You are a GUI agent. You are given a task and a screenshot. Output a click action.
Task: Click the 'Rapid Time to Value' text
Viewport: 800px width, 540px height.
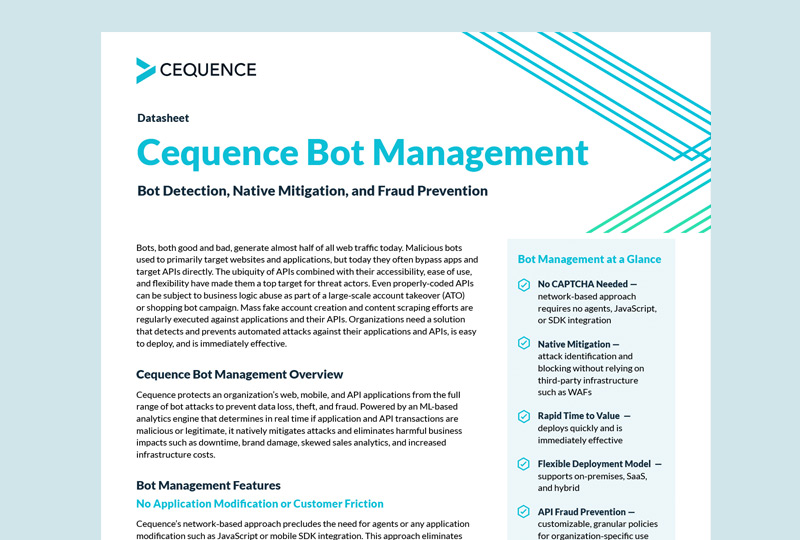click(579, 416)
